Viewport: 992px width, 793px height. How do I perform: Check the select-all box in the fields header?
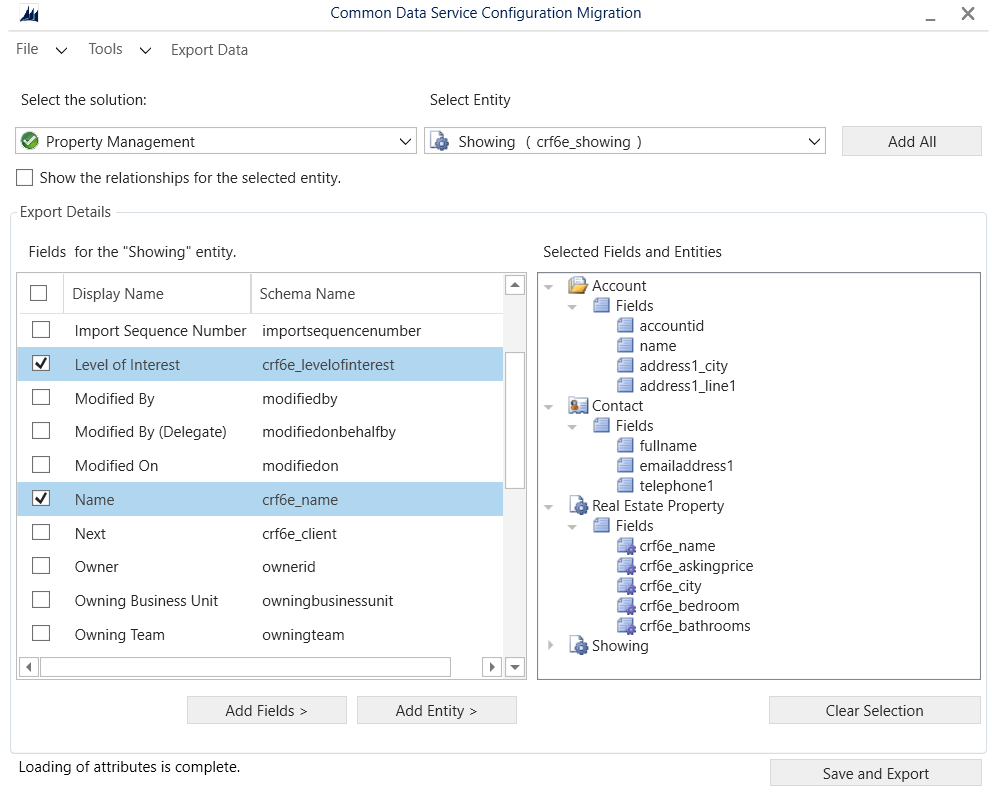[40, 292]
